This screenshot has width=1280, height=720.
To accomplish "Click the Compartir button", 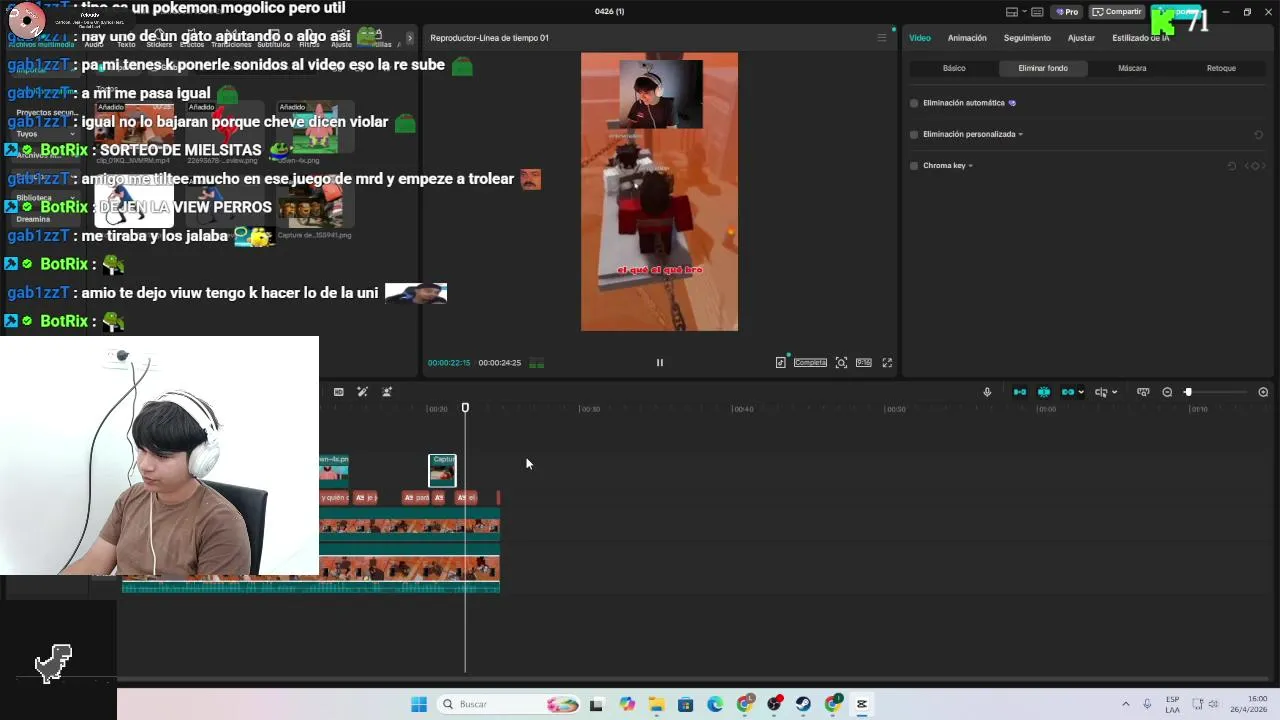I will coord(1117,12).
